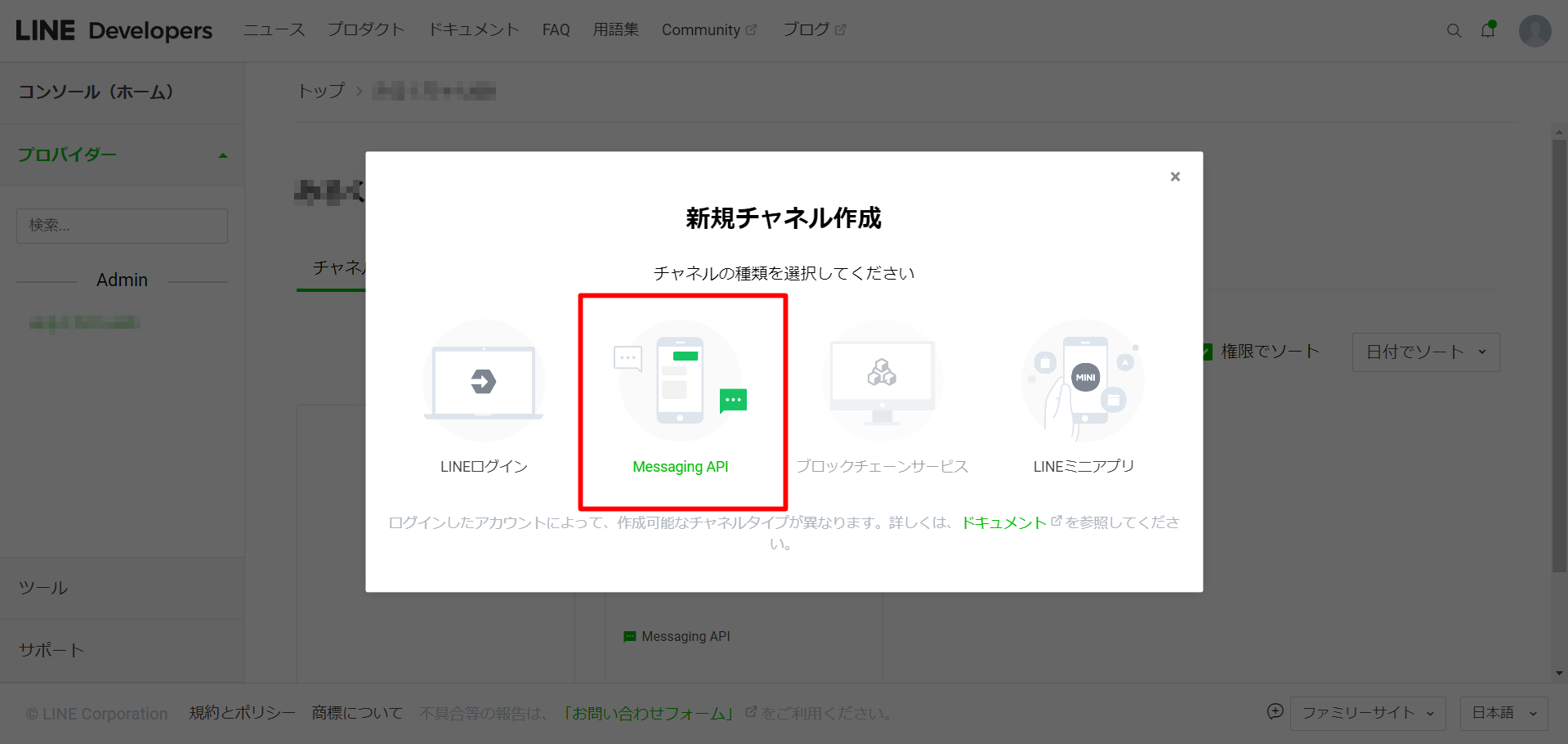Viewport: 1568px width, 744px height.
Task: Open ドキュメント in top navigation
Action: 474,30
